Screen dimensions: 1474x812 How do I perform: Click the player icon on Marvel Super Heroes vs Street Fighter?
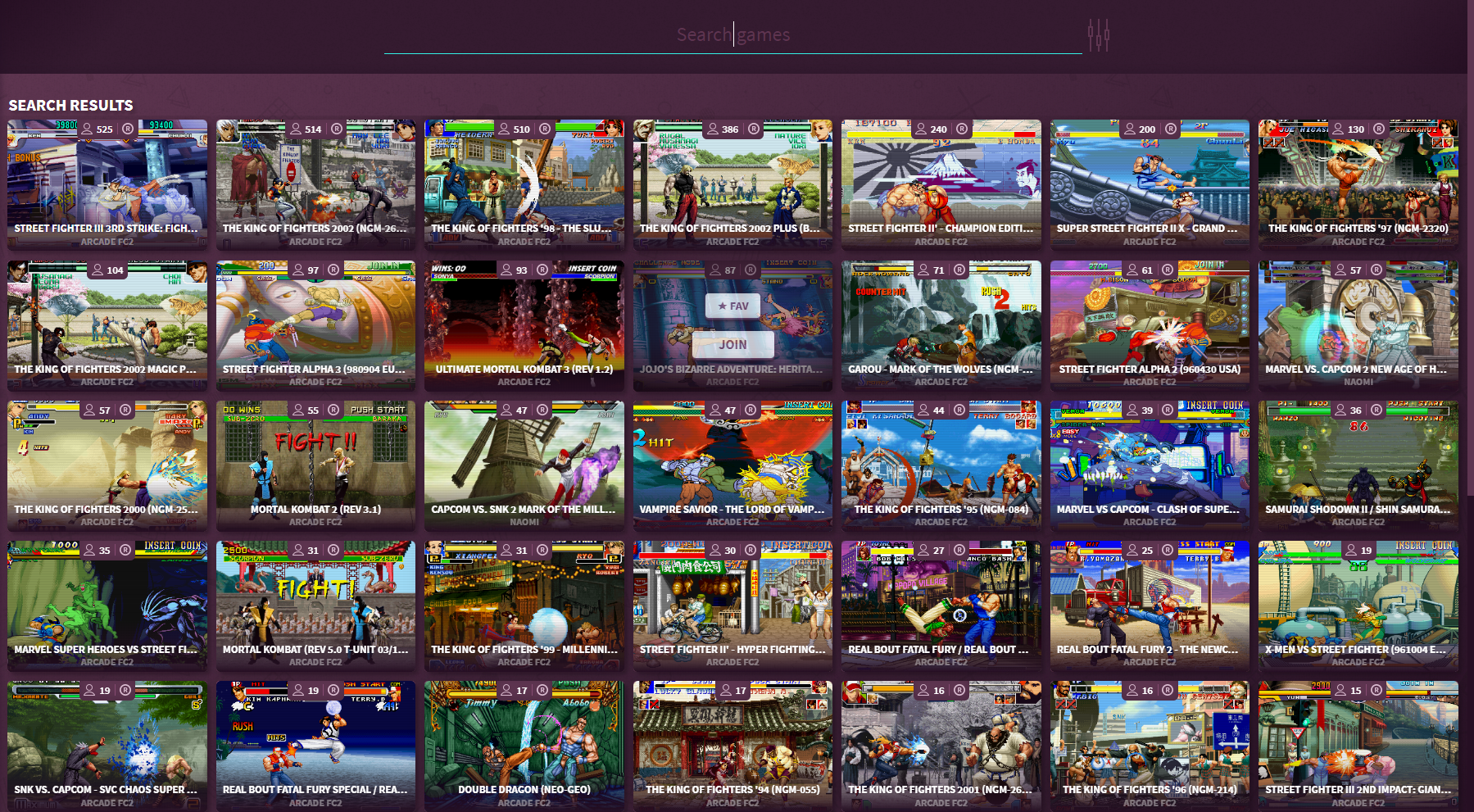pos(89,551)
